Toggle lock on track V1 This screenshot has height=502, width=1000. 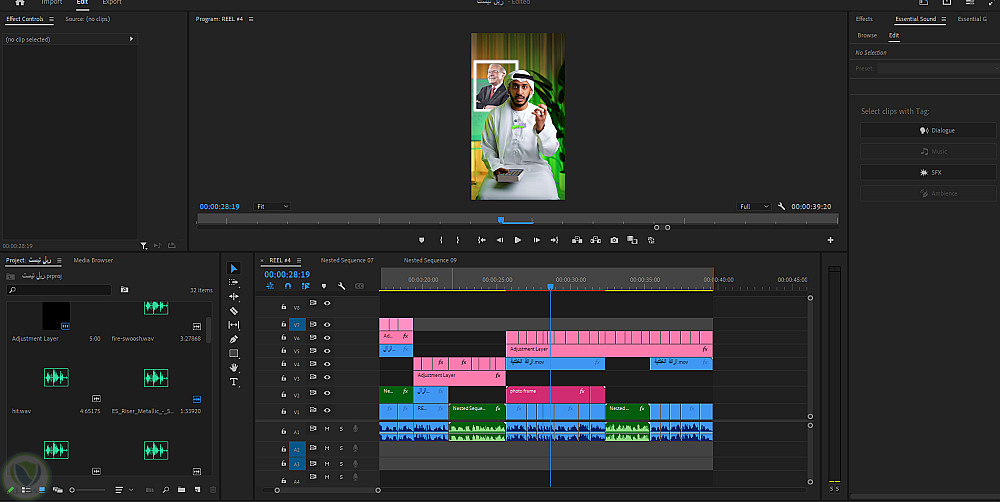coord(284,411)
